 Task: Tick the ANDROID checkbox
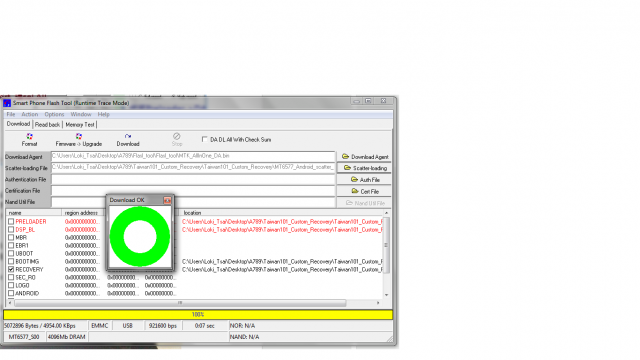(11, 293)
